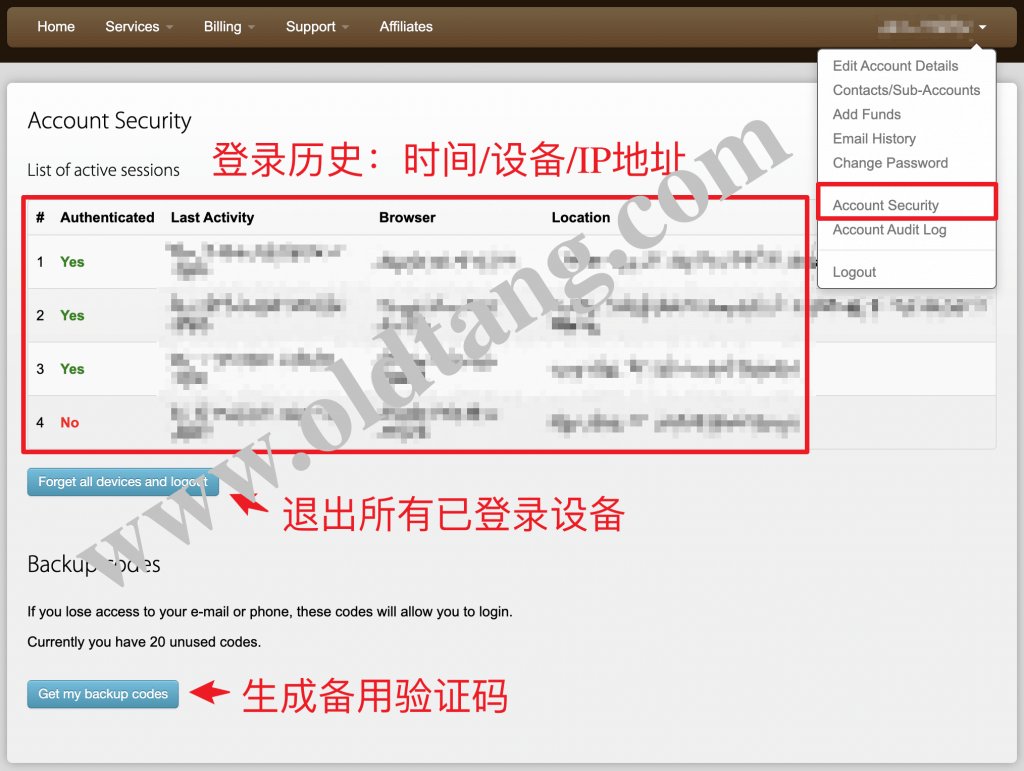Screen dimensions: 1024x771
Task: Expand the Services dropdown menu
Action: click(138, 27)
